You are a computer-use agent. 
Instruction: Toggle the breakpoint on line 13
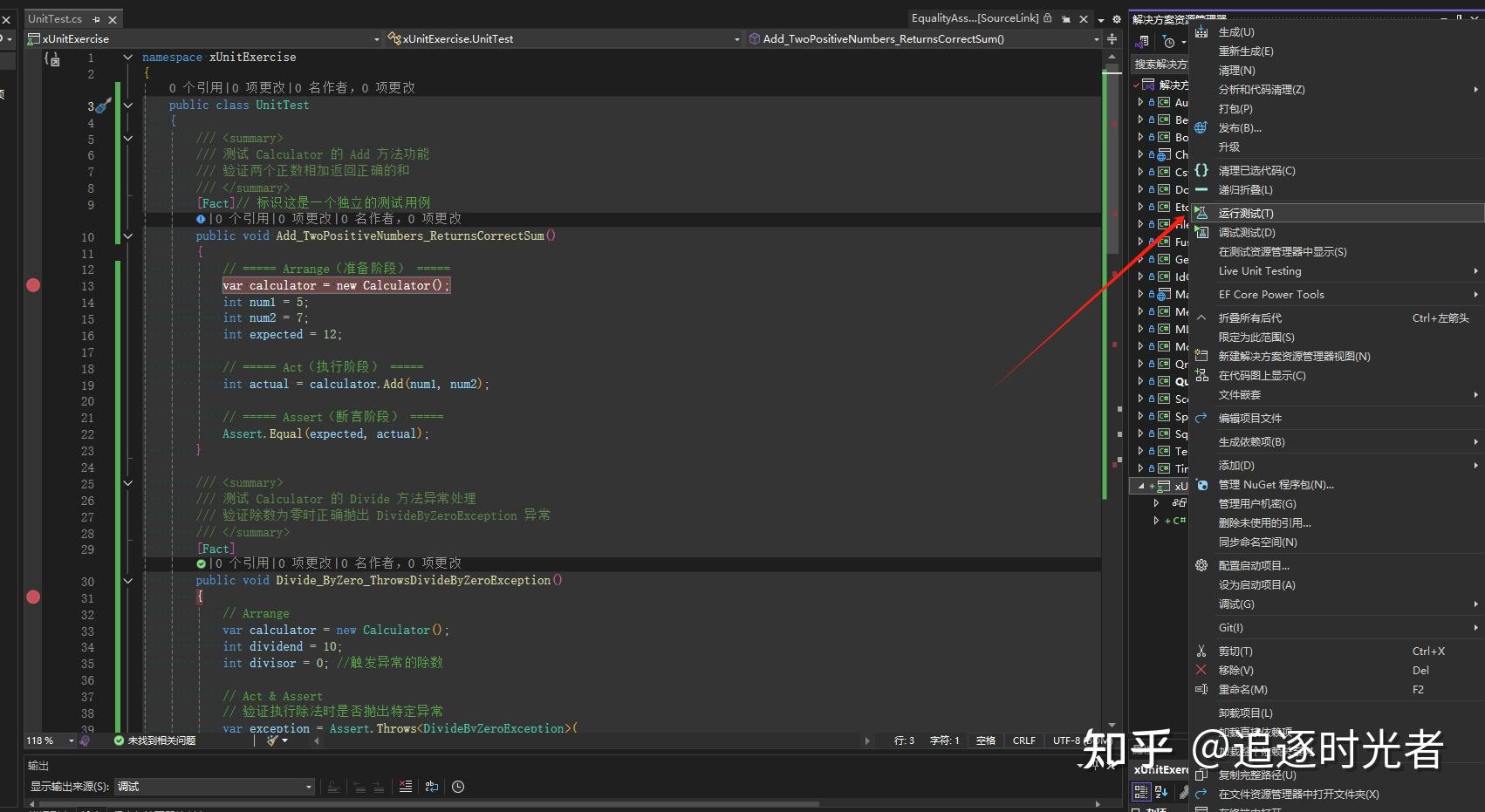[x=33, y=285]
